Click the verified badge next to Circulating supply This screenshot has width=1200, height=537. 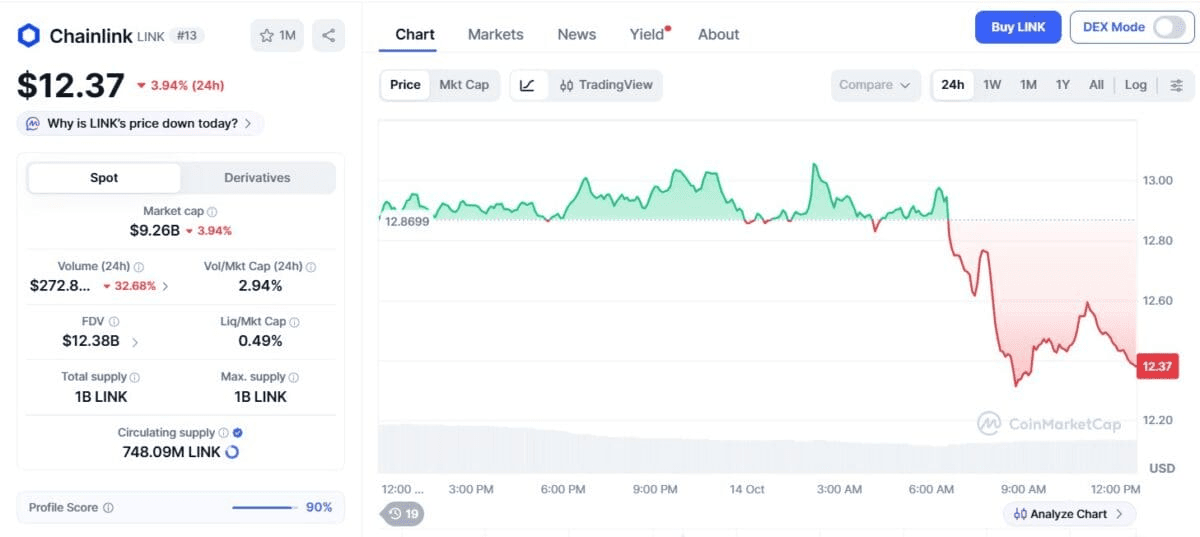tap(238, 433)
